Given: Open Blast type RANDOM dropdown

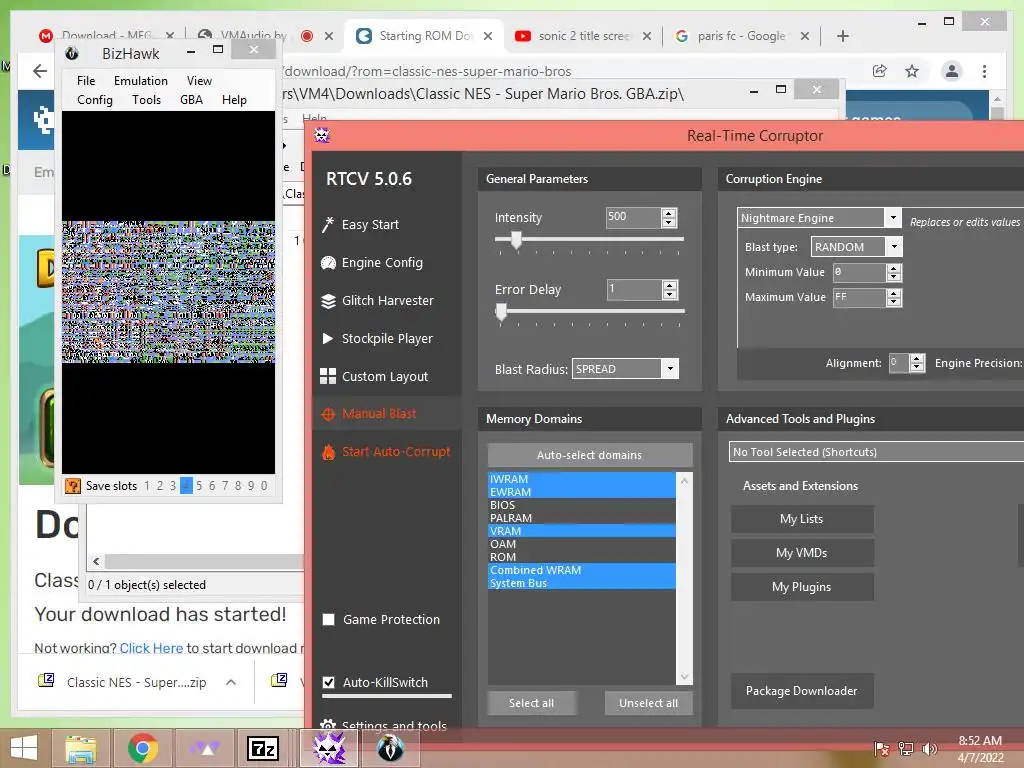Looking at the screenshot, I should [x=894, y=247].
